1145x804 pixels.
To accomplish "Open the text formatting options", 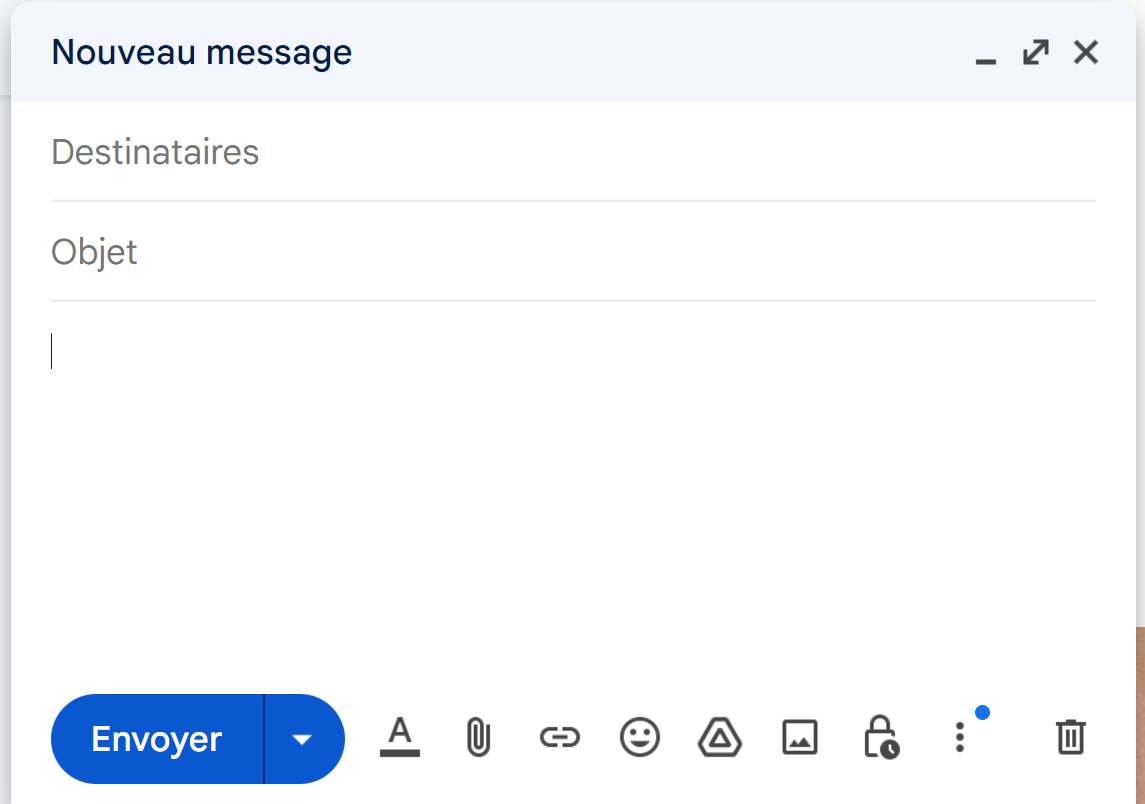I will [400, 738].
